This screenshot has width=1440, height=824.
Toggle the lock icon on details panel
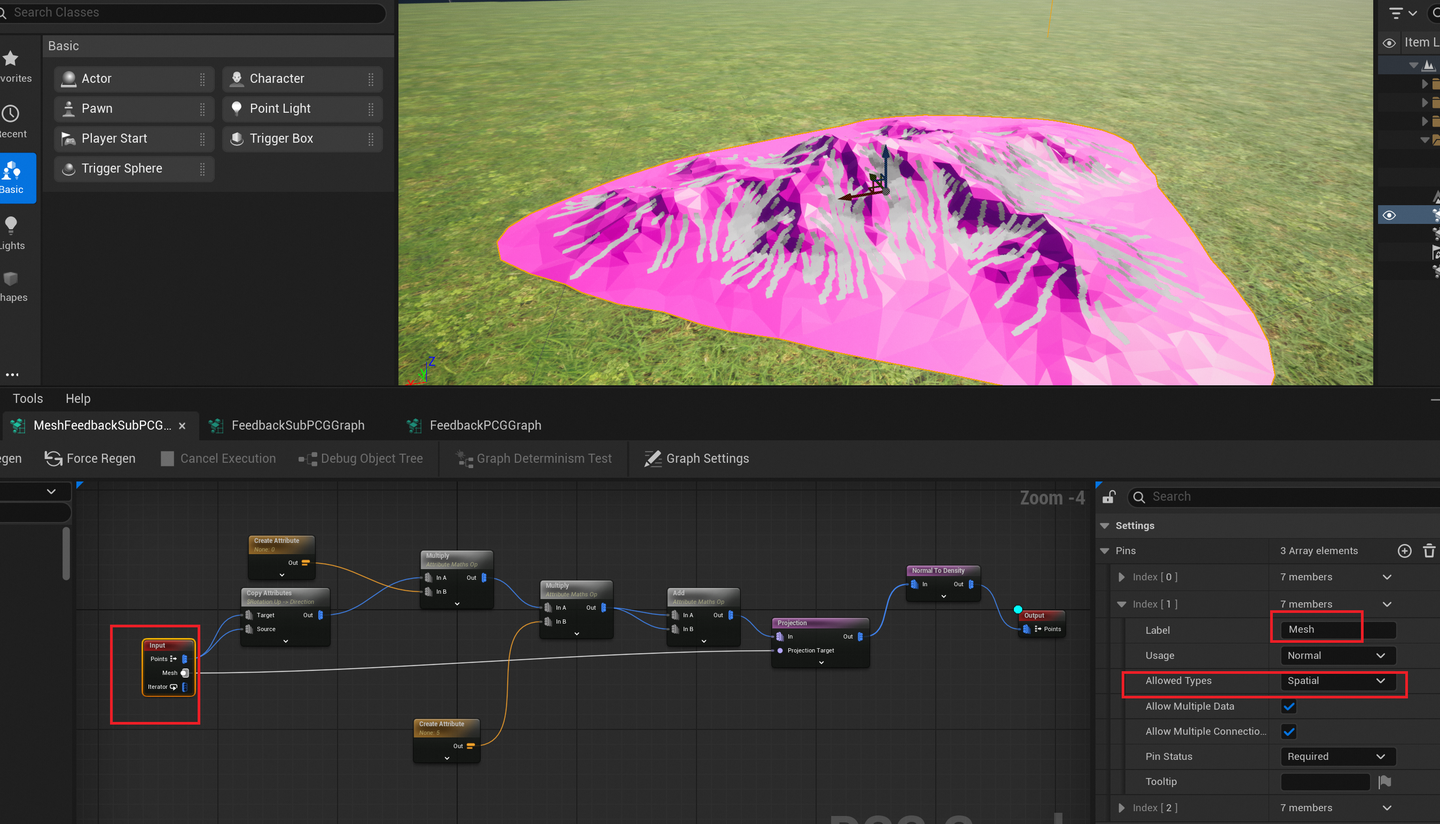tap(1108, 497)
